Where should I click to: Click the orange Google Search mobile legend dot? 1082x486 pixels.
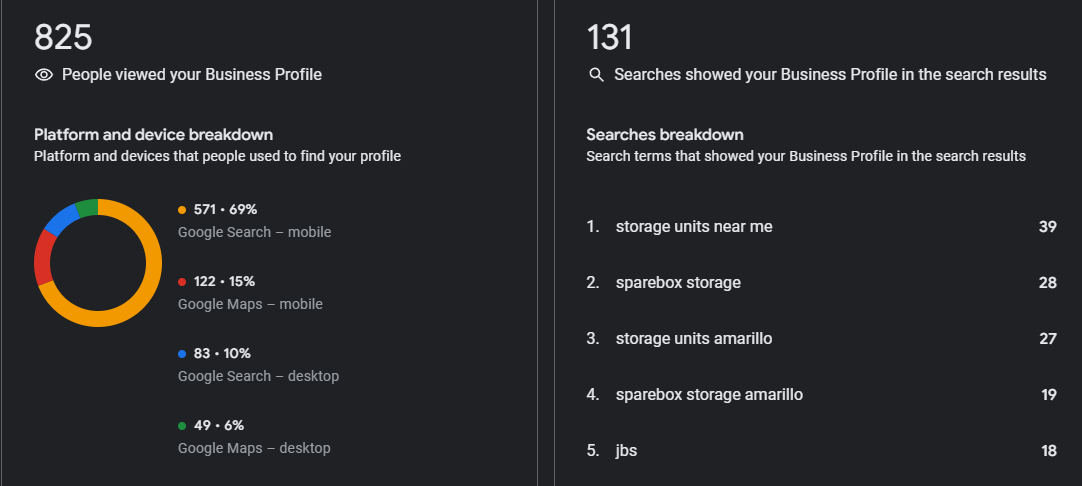(x=182, y=210)
